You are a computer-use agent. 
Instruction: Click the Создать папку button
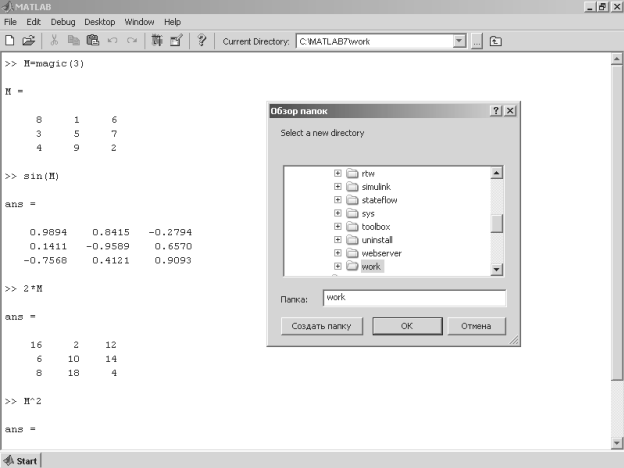[322, 326]
